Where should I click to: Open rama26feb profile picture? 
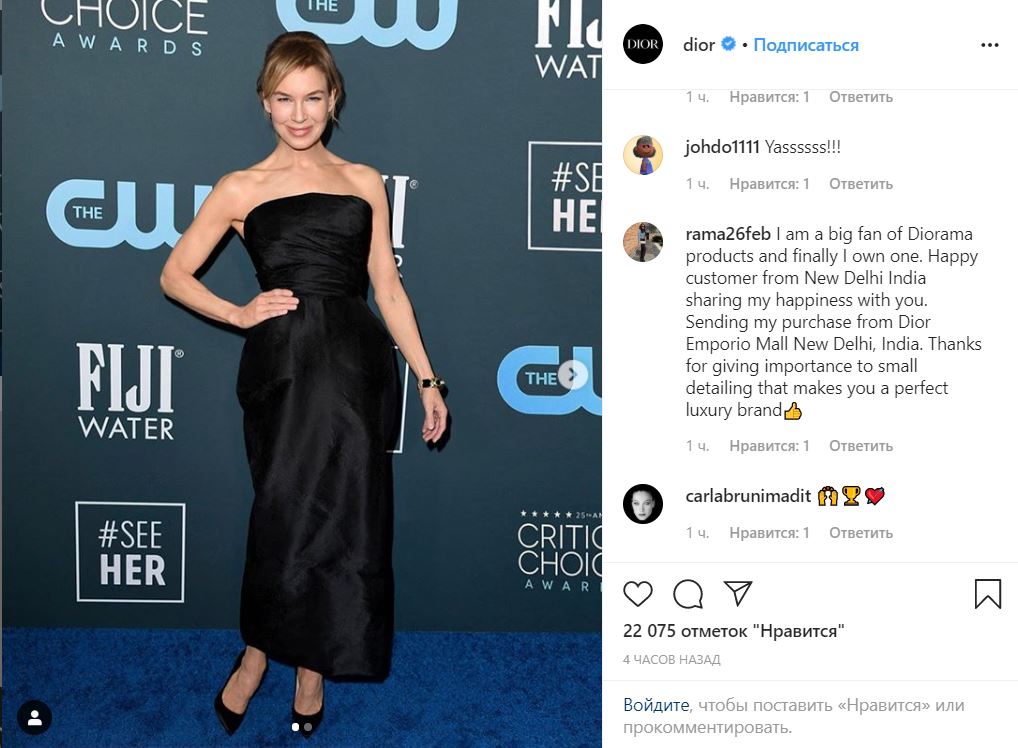[643, 242]
